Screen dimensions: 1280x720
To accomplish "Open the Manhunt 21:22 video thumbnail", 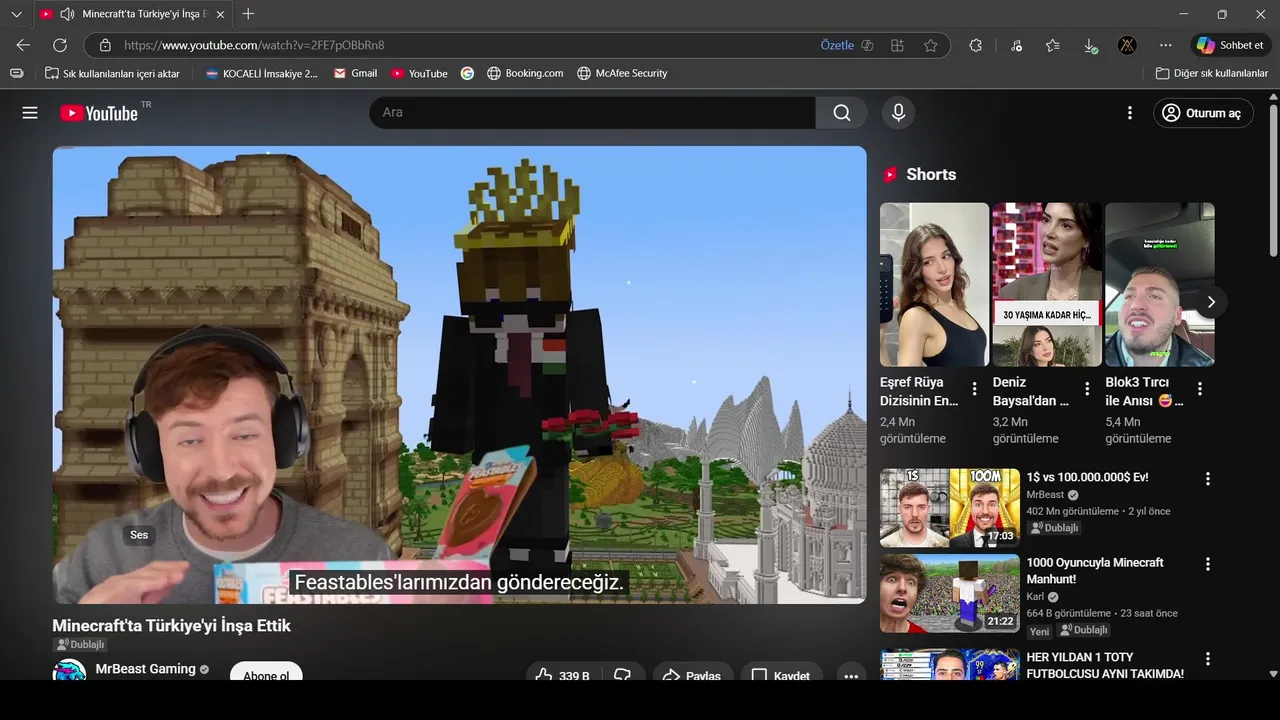I will coord(950,593).
